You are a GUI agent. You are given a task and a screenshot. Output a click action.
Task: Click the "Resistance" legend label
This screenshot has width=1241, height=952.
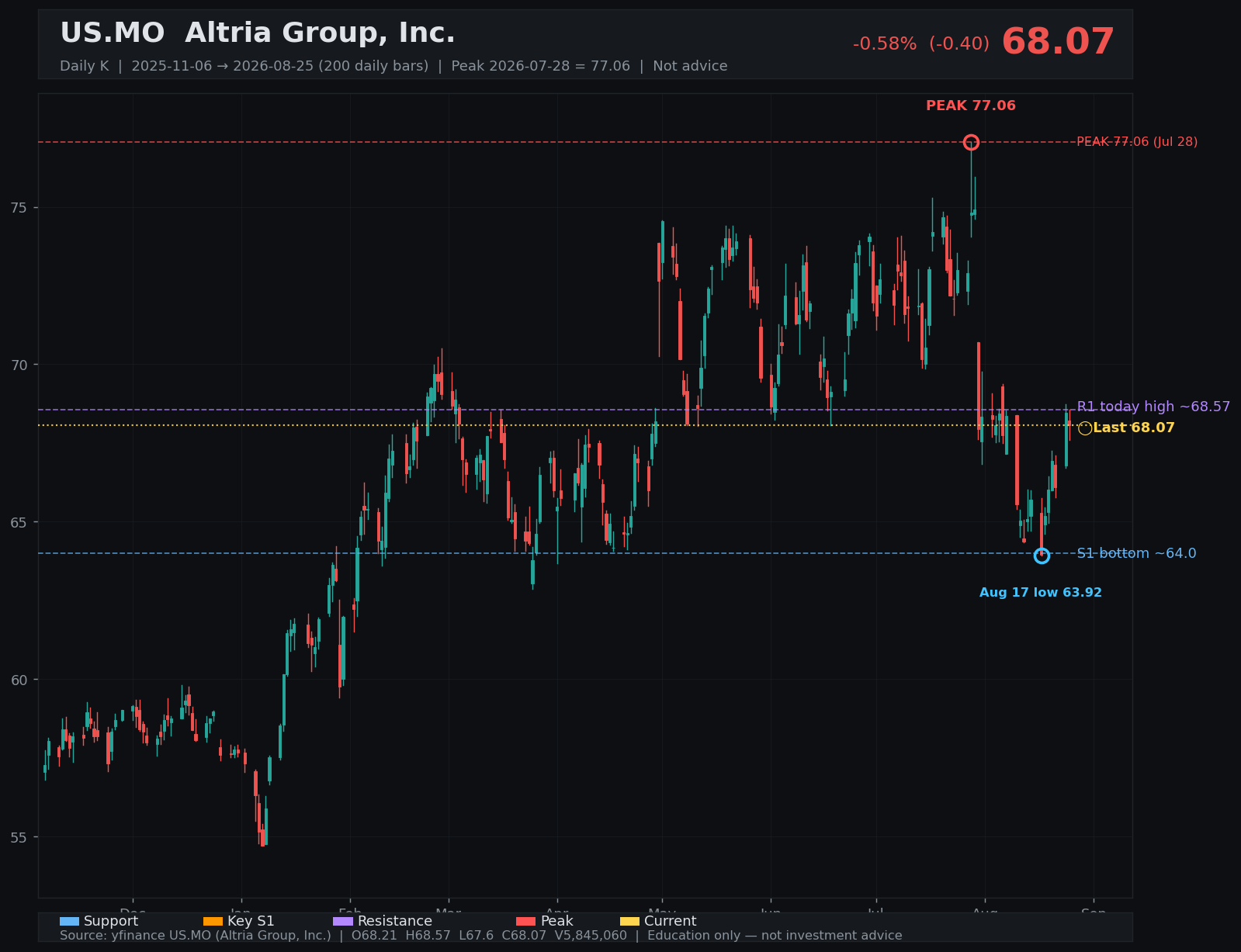point(395,921)
